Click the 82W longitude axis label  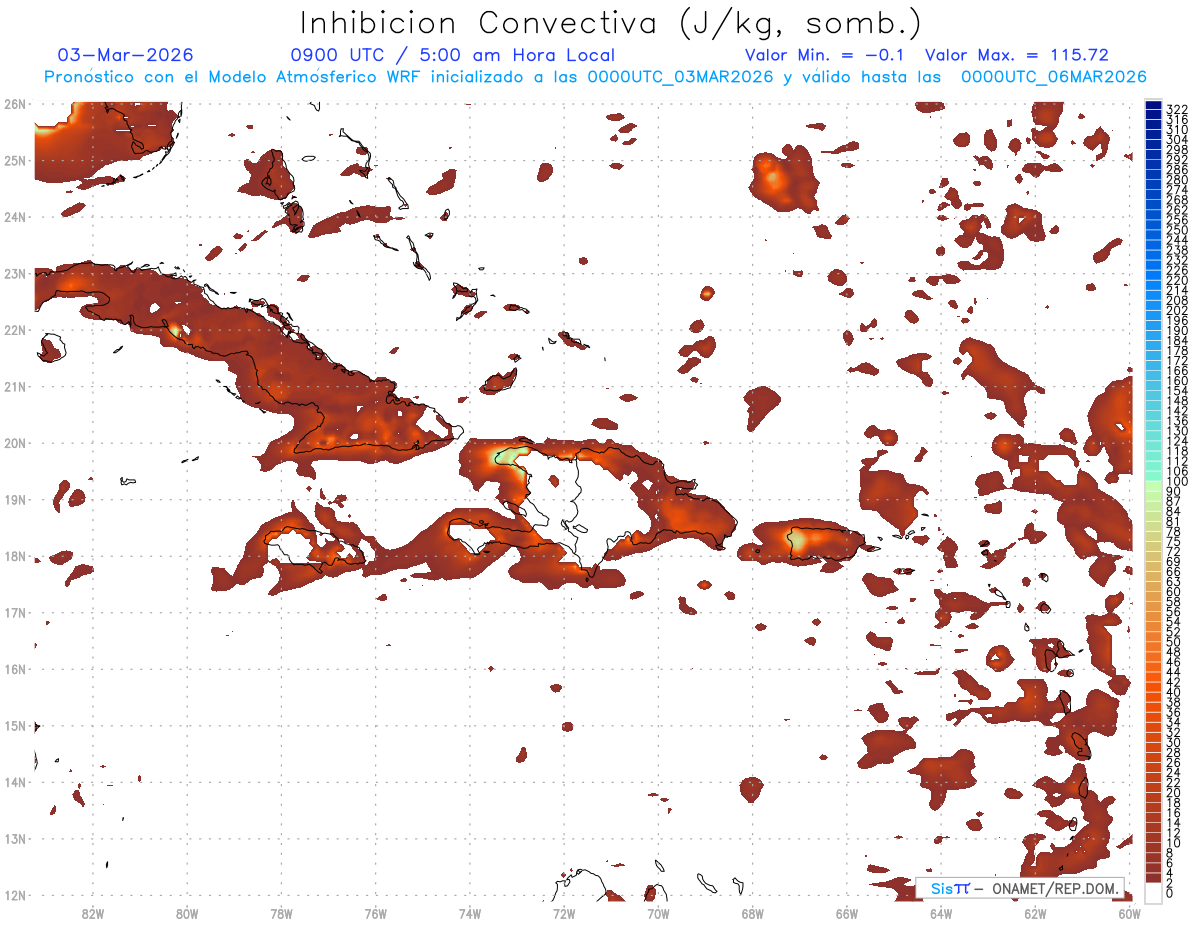coord(93,913)
